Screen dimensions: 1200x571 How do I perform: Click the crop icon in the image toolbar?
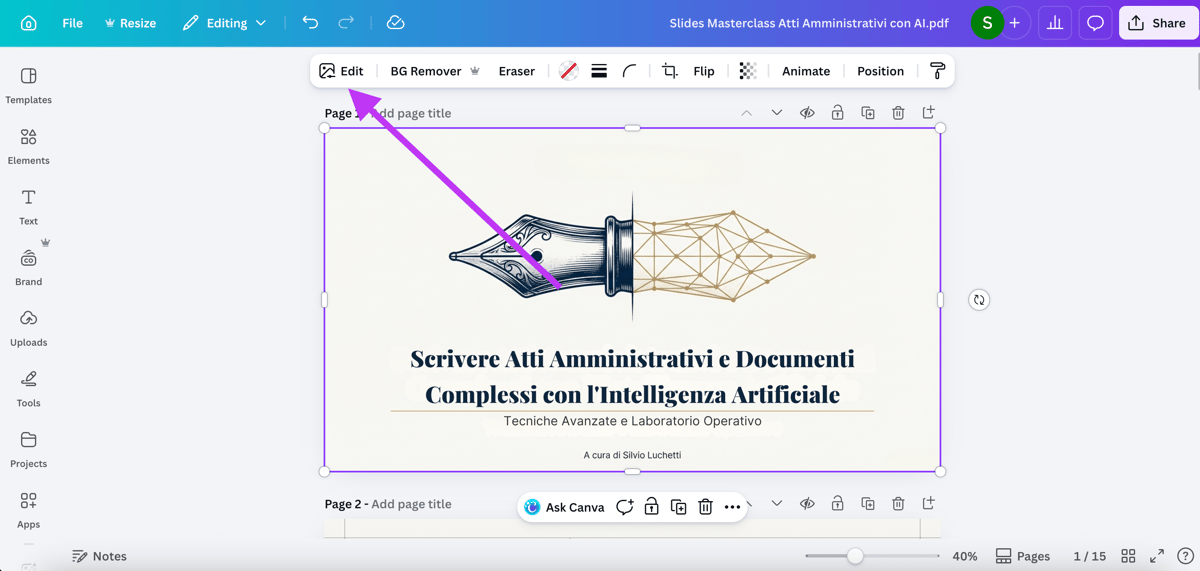(x=670, y=71)
